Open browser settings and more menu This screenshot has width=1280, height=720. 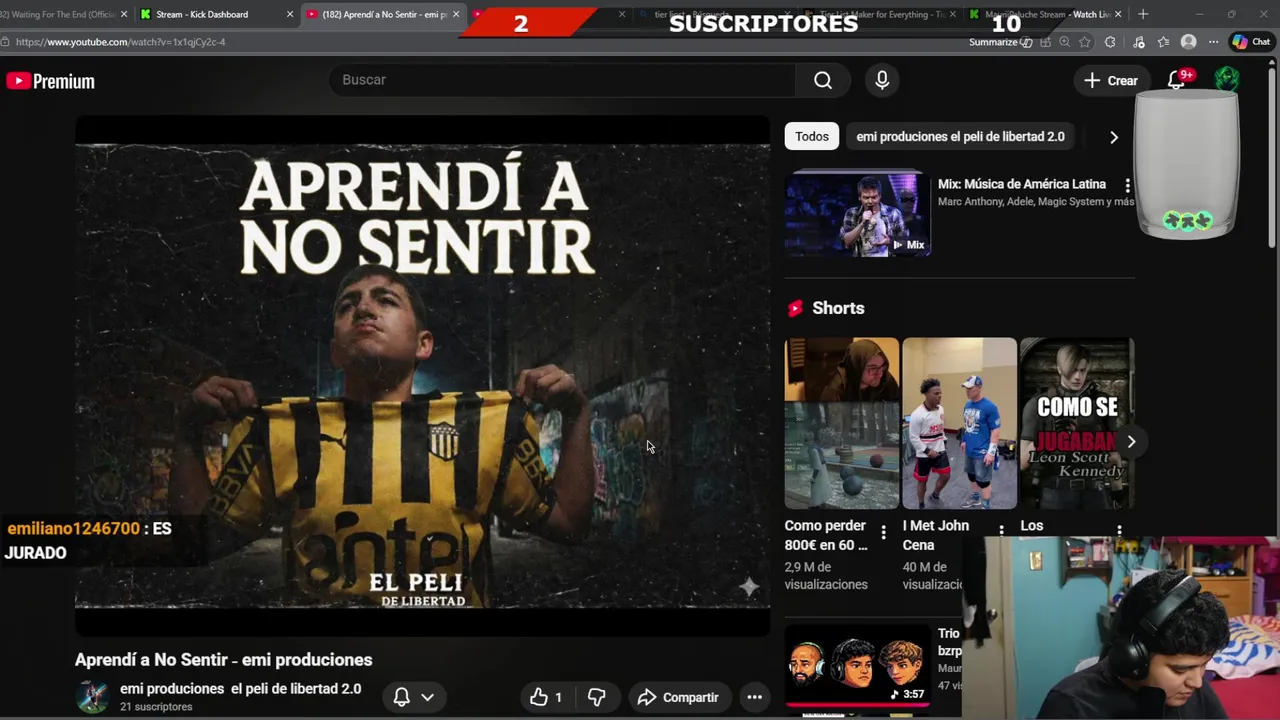tap(1213, 42)
